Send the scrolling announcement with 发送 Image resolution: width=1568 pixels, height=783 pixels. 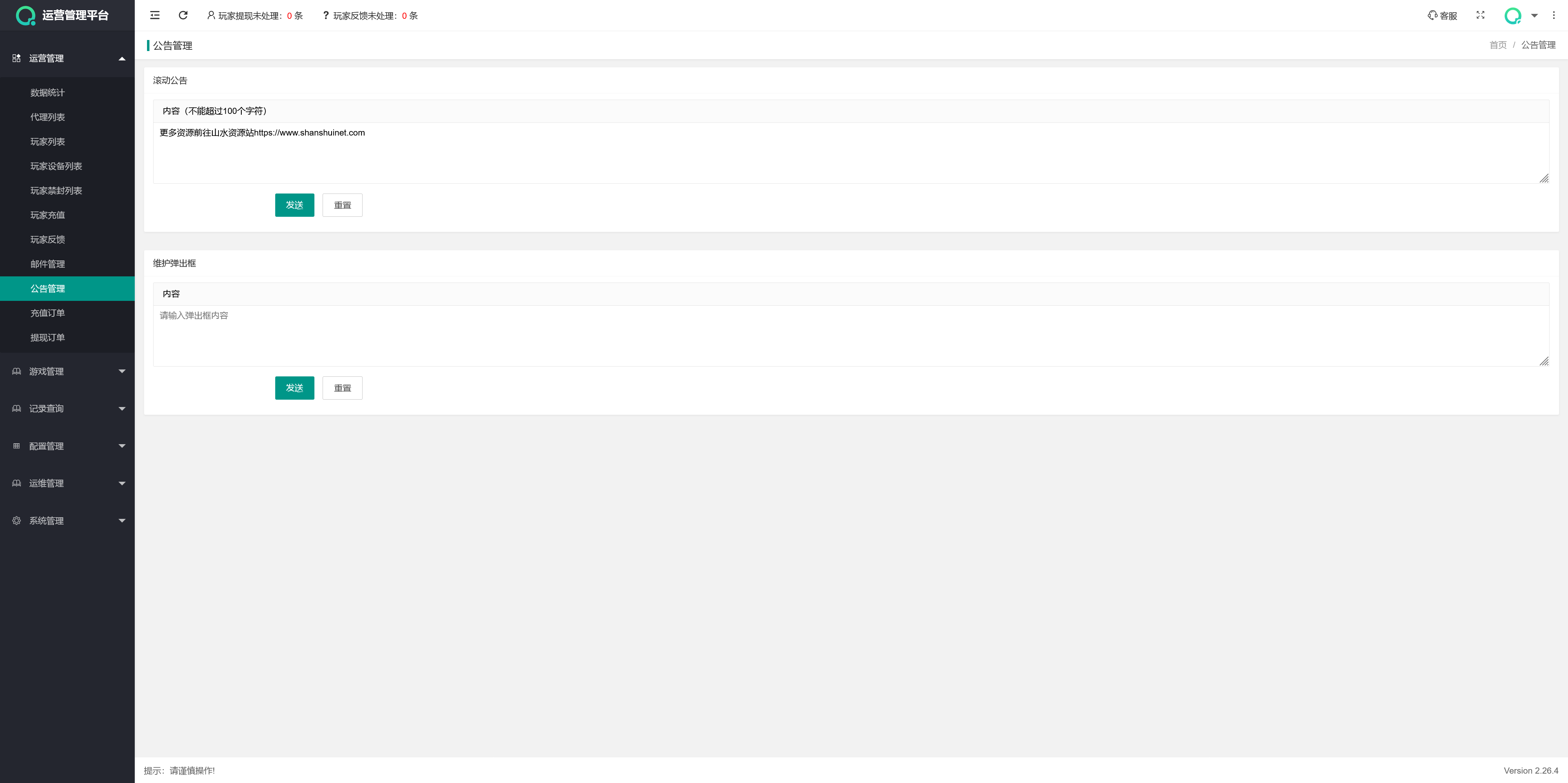(294, 205)
